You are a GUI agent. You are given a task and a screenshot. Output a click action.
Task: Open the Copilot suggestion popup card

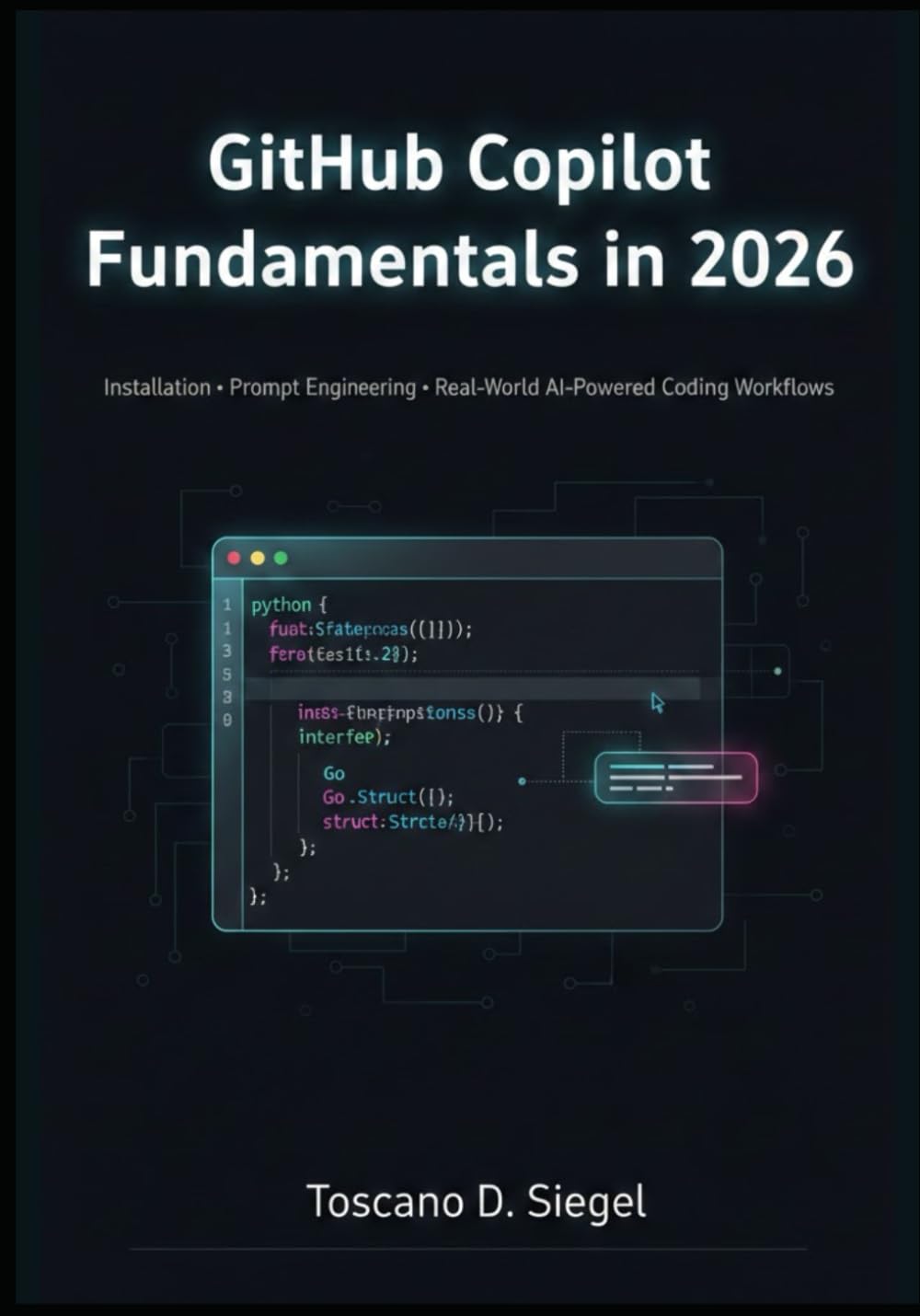[x=676, y=778]
